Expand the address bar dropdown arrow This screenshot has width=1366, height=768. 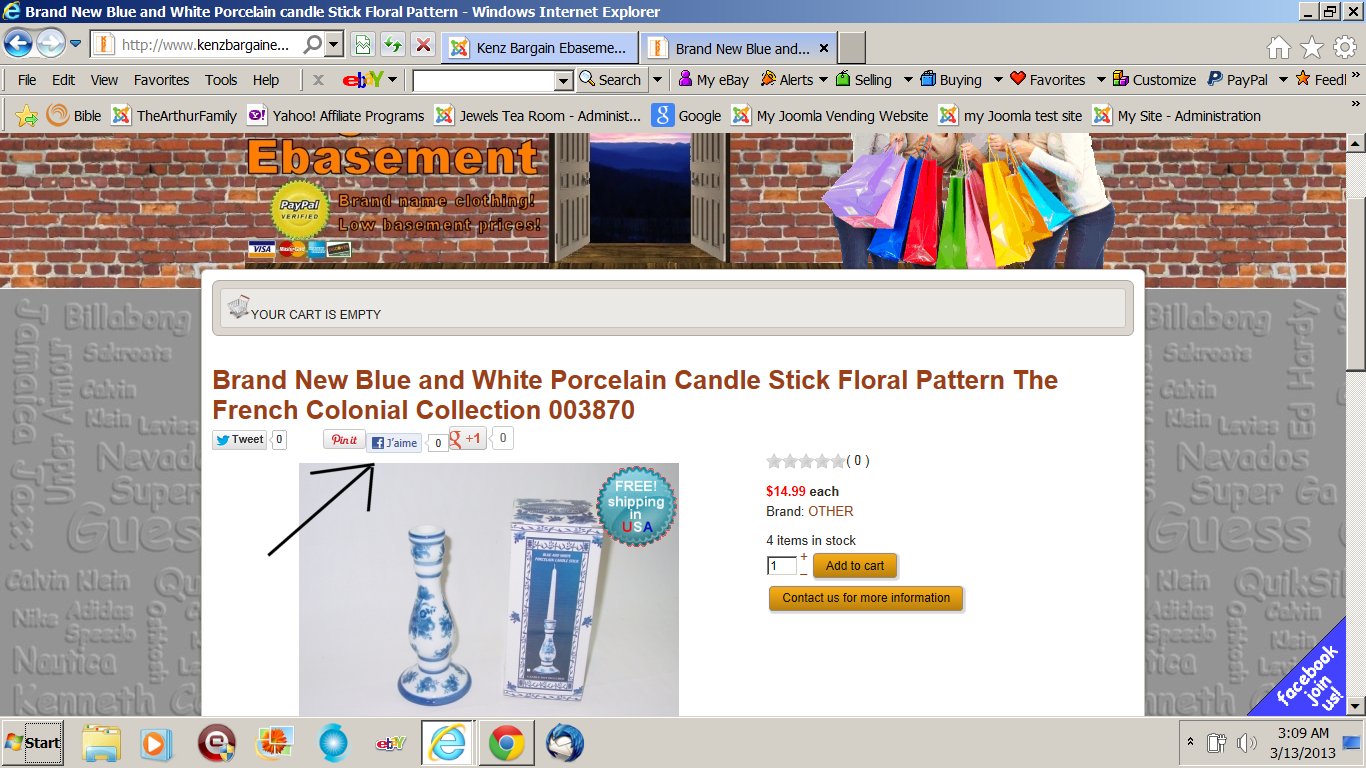(x=333, y=45)
